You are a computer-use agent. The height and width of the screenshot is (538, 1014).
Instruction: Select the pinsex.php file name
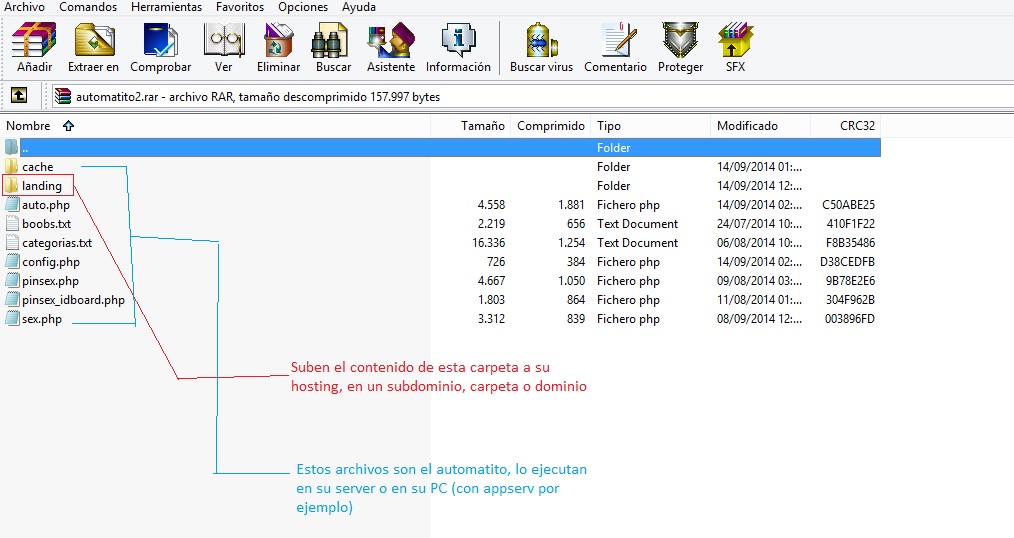(50, 281)
